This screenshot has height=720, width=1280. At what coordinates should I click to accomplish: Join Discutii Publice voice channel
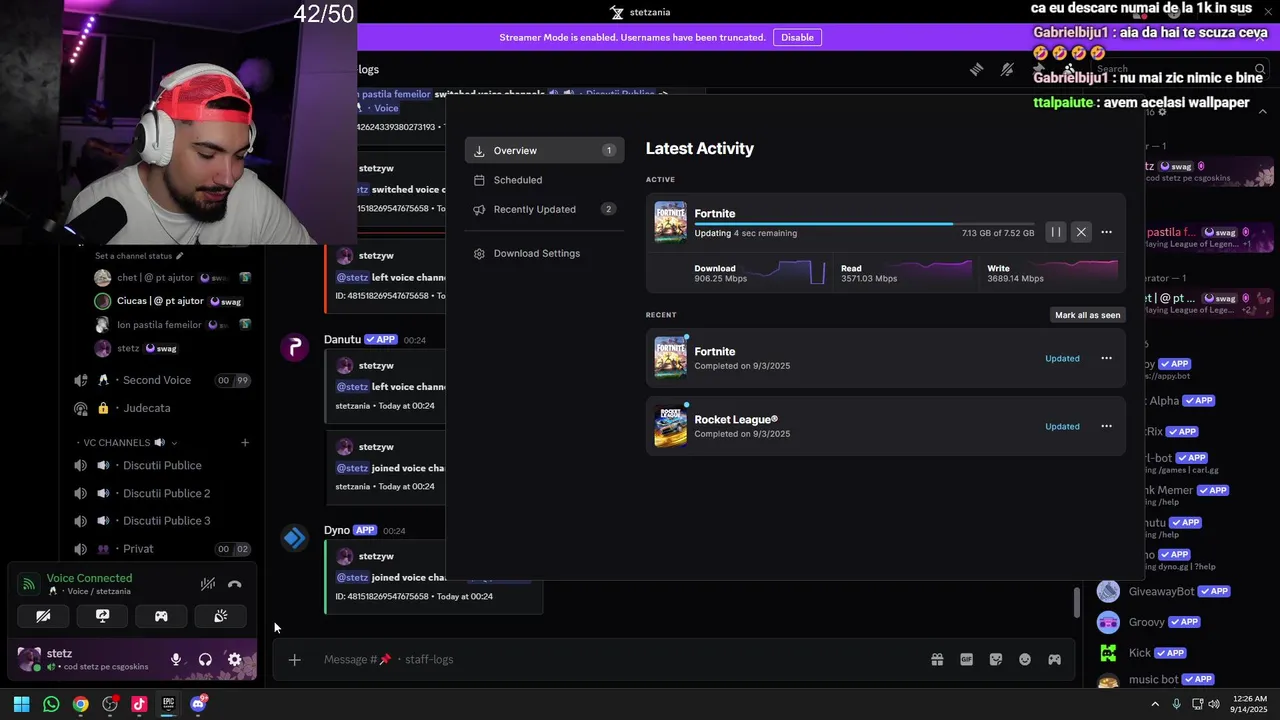pyautogui.click(x=163, y=466)
